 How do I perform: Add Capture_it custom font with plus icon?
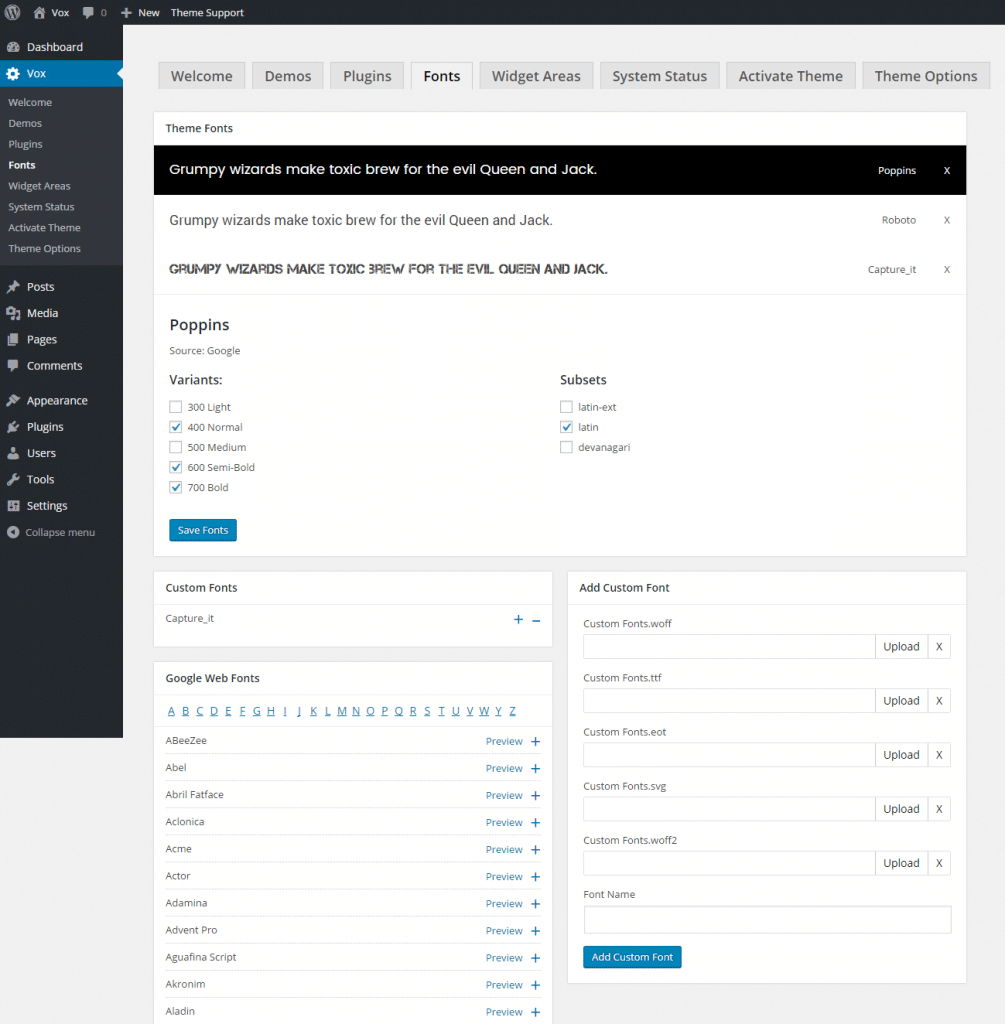tap(518, 620)
